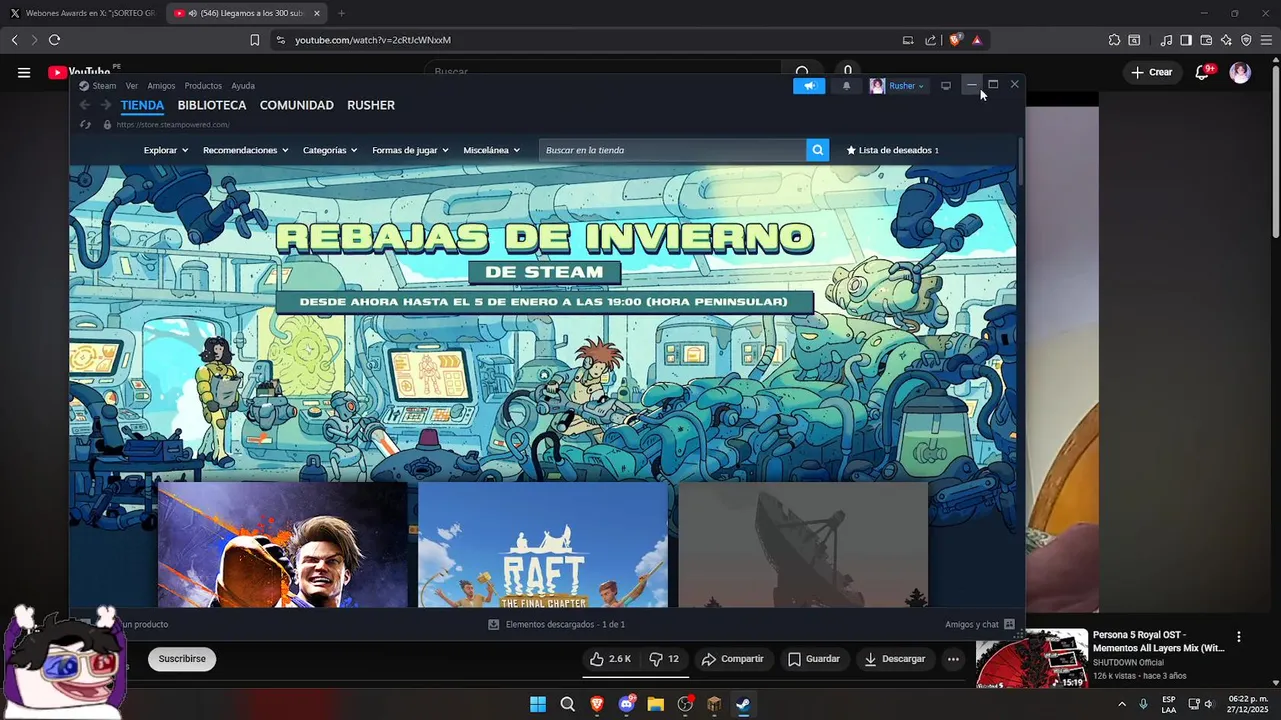This screenshot has width=1281, height=720.
Task: Reload the browser page
Action: tap(54, 40)
